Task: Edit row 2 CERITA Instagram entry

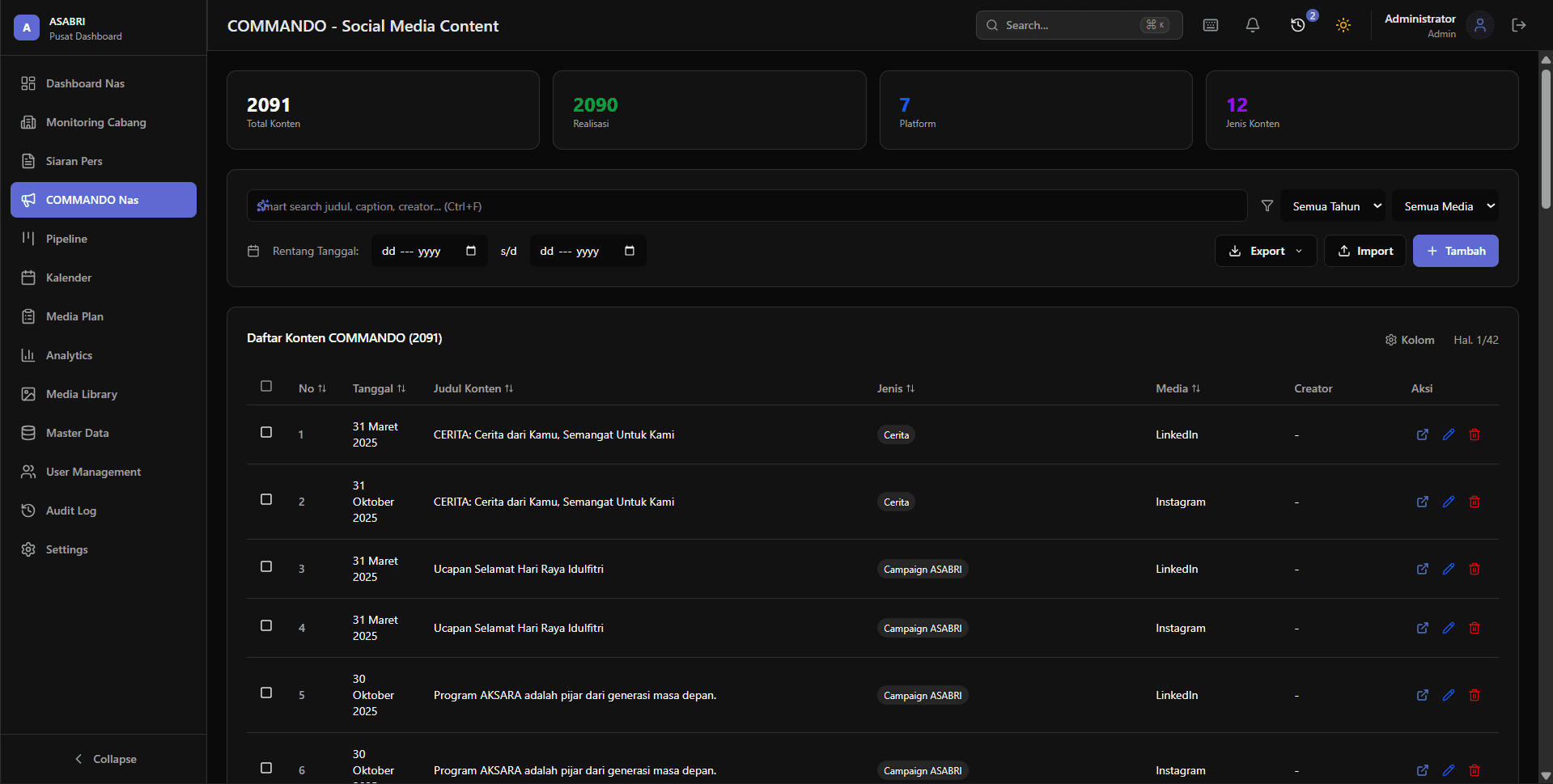Action: [x=1449, y=502]
